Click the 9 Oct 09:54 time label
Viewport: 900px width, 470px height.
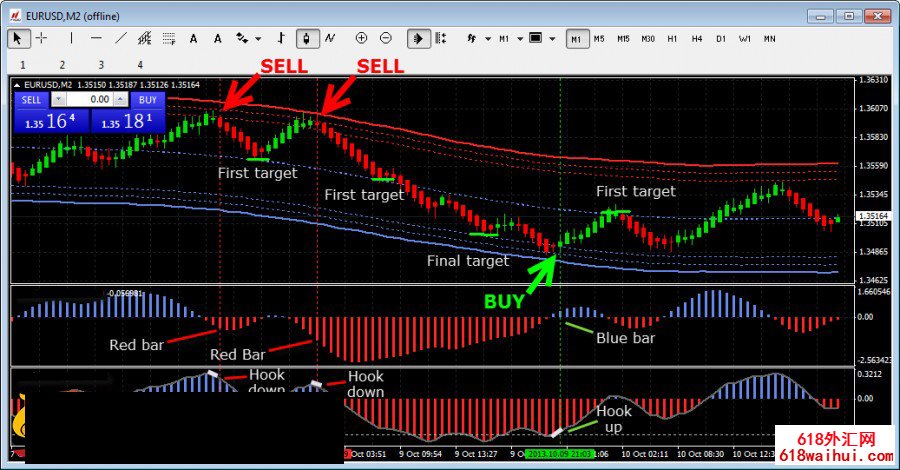[x=421, y=454]
